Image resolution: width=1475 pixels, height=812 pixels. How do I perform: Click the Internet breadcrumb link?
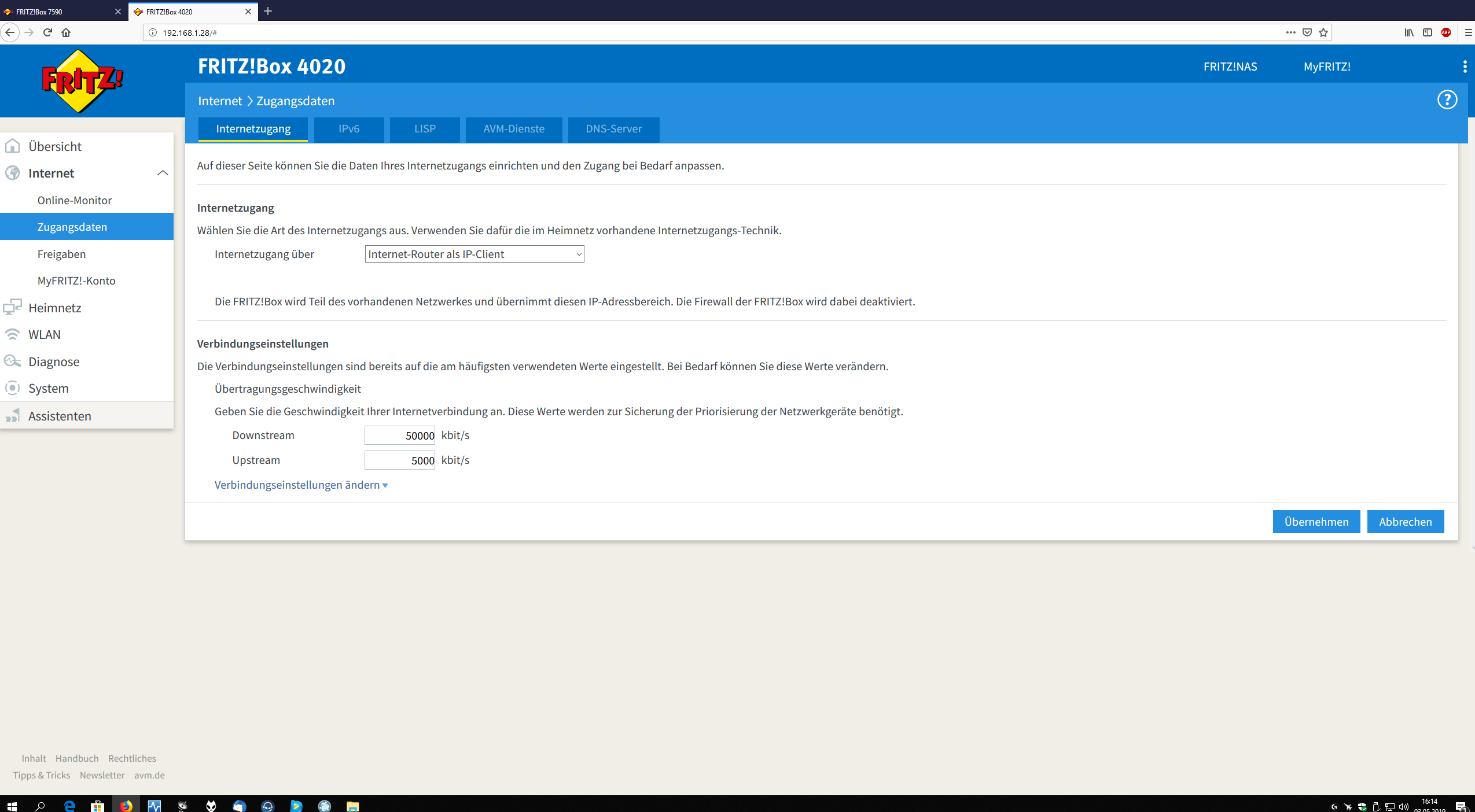[220, 101]
